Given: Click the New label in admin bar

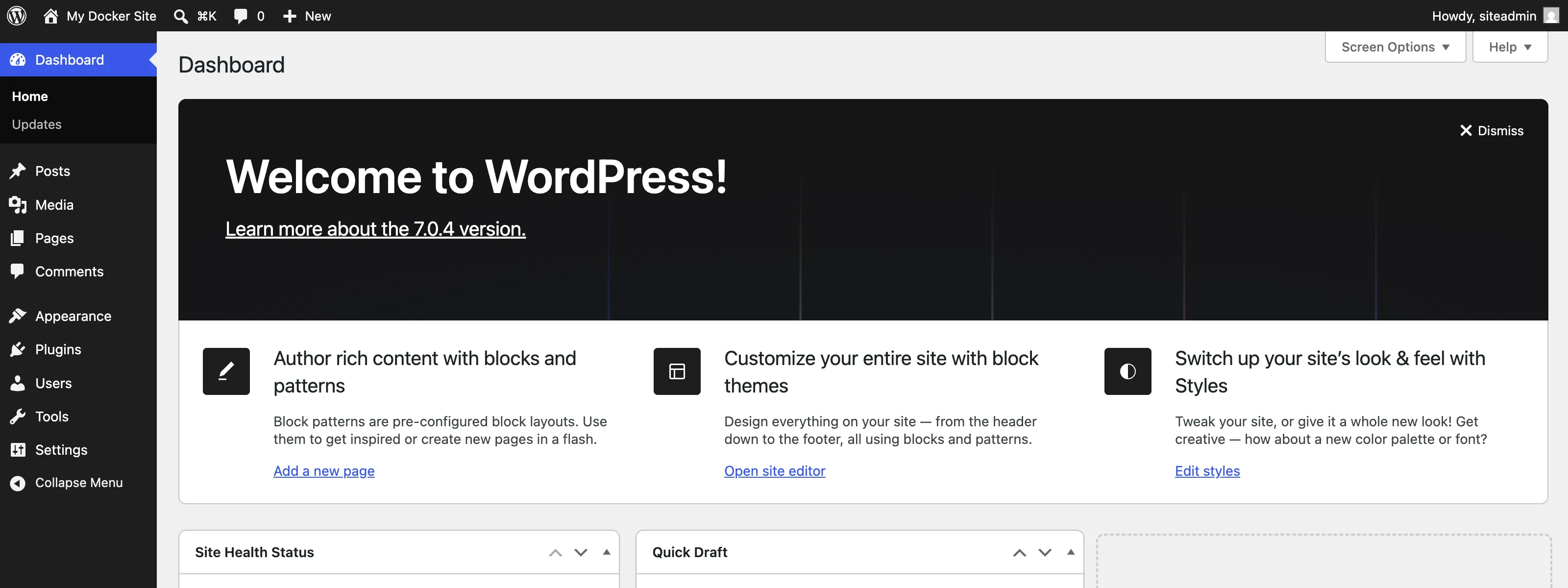Looking at the screenshot, I should pyautogui.click(x=318, y=17).
